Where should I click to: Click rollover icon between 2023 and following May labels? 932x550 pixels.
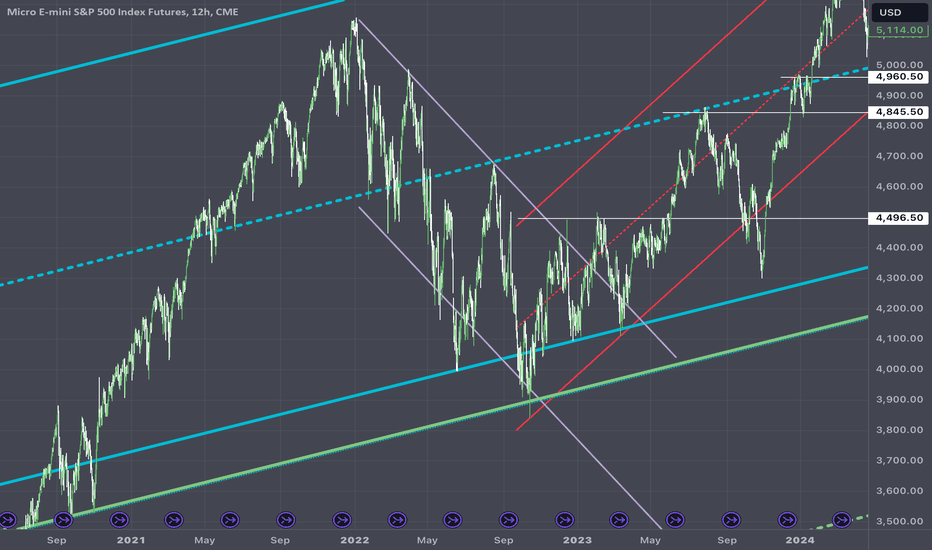click(x=619, y=520)
